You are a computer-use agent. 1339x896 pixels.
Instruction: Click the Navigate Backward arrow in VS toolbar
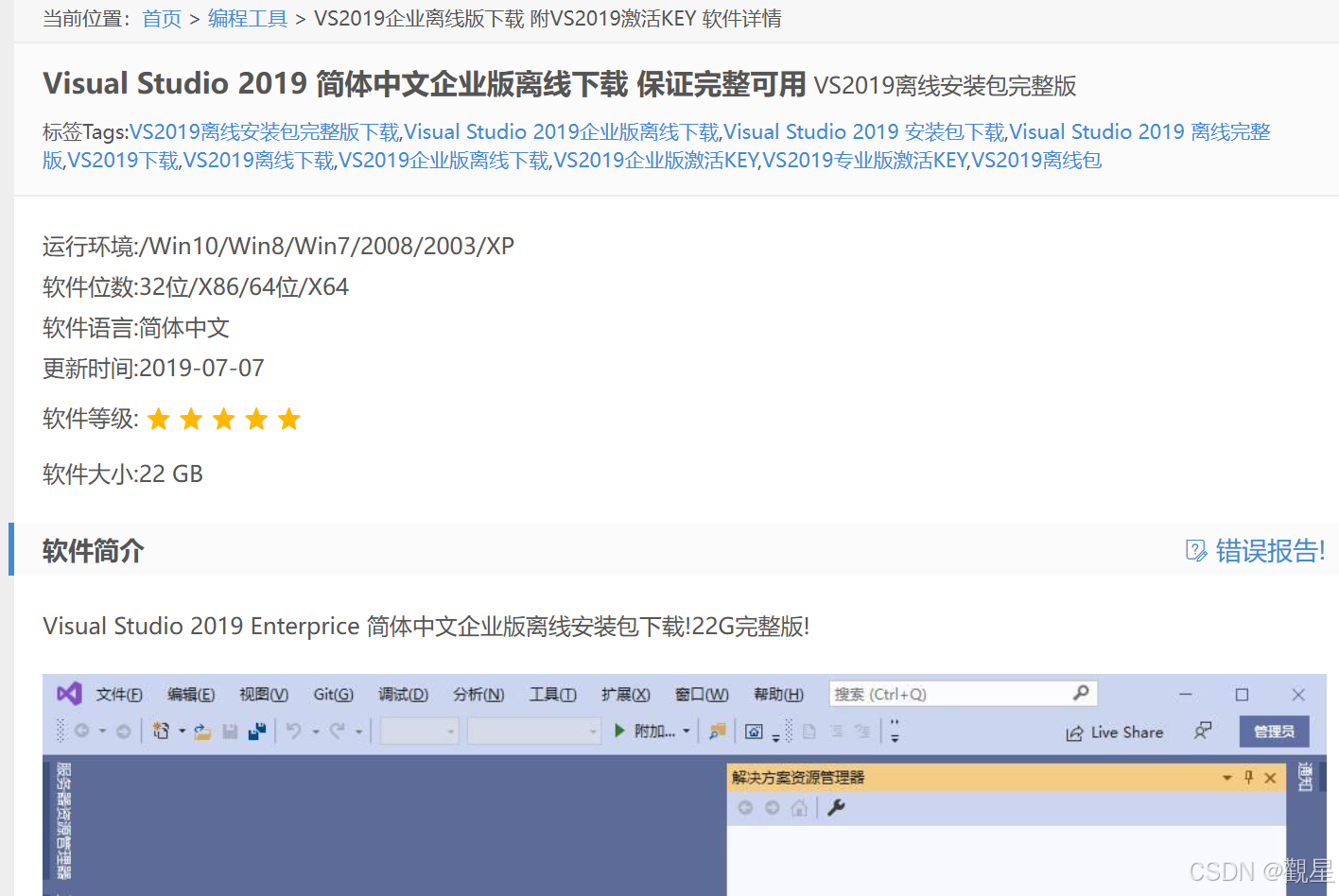point(82,731)
